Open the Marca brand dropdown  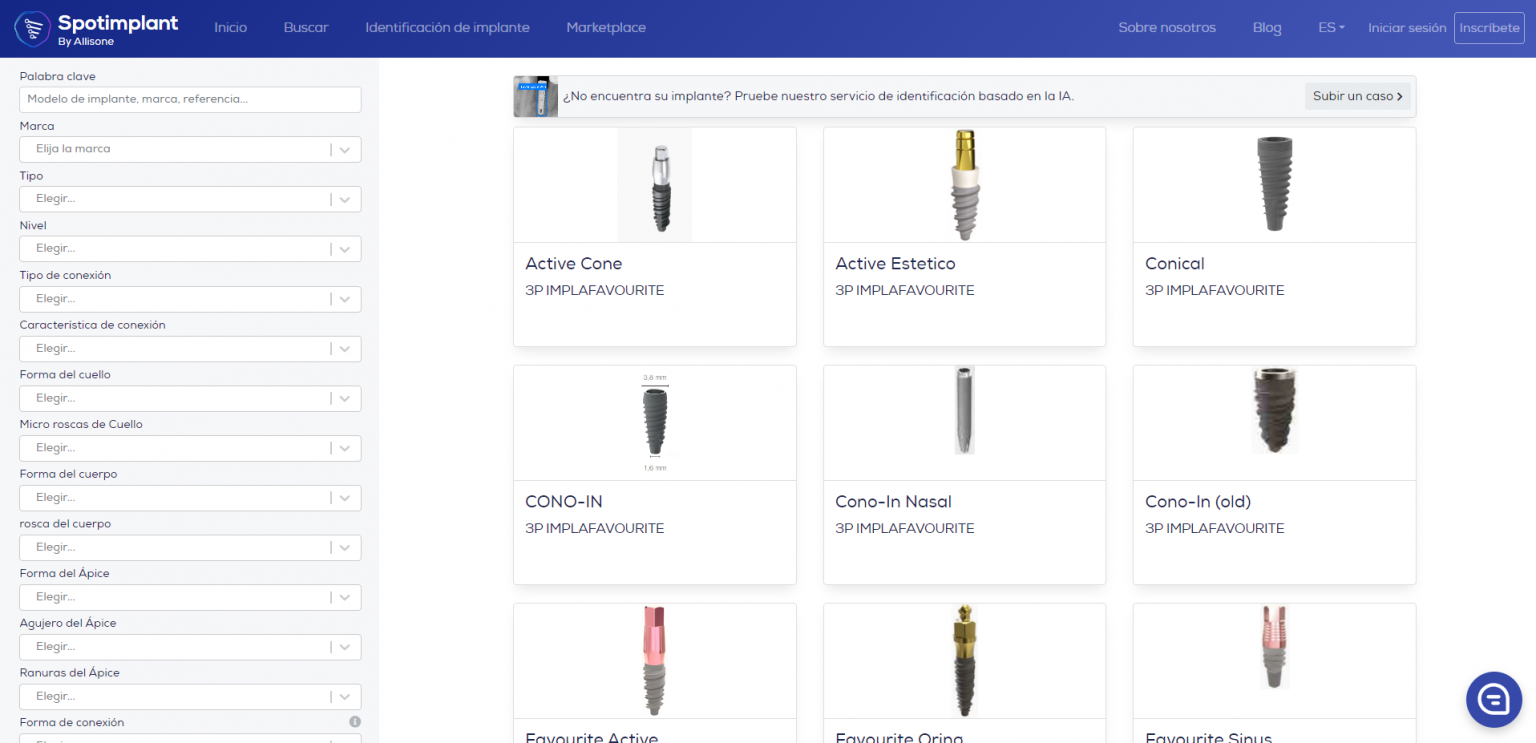[190, 149]
